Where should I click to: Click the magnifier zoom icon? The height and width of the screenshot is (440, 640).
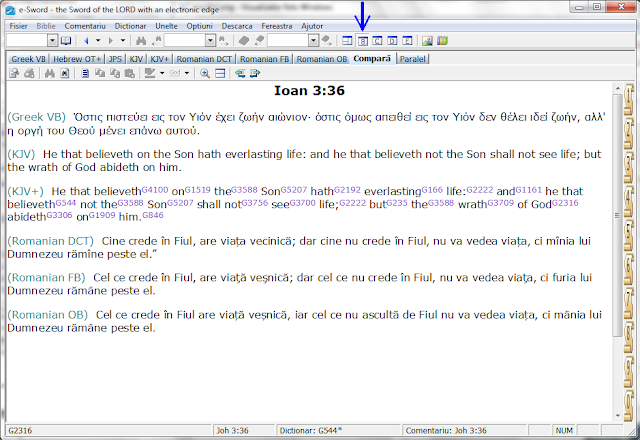point(205,73)
